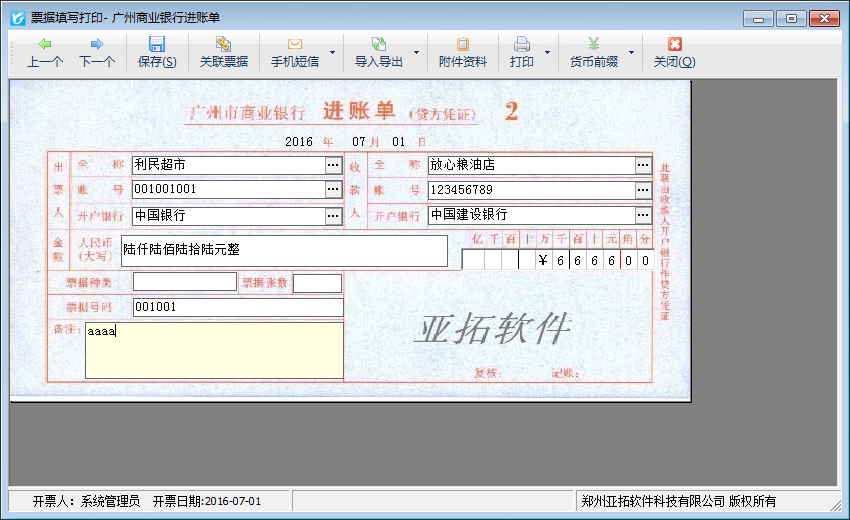850x520 pixels.
Task: Click the 备注 remarks text area
Action: point(214,350)
